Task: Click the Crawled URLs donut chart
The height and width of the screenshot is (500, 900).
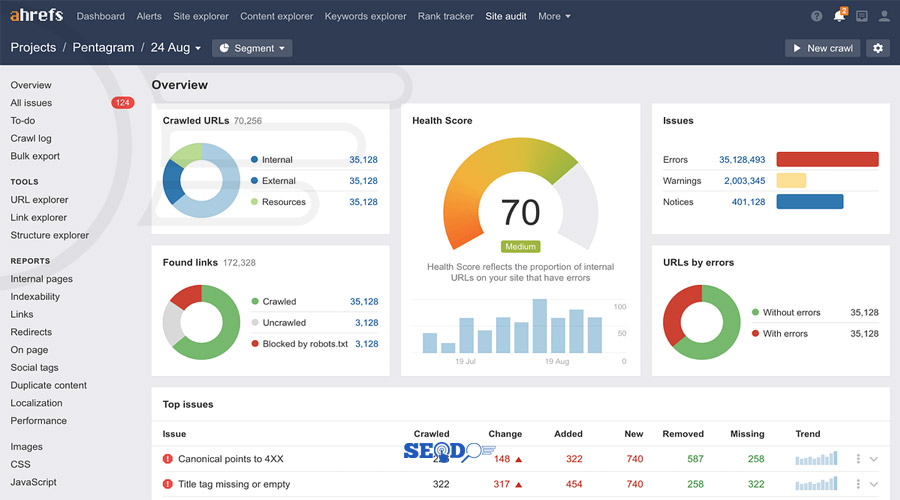Action: point(201,180)
